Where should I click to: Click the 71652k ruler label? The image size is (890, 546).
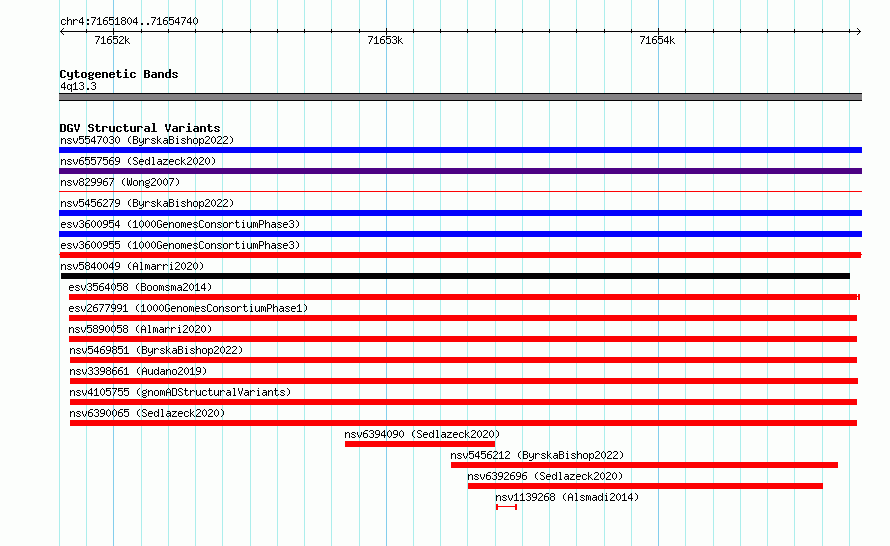[112, 40]
